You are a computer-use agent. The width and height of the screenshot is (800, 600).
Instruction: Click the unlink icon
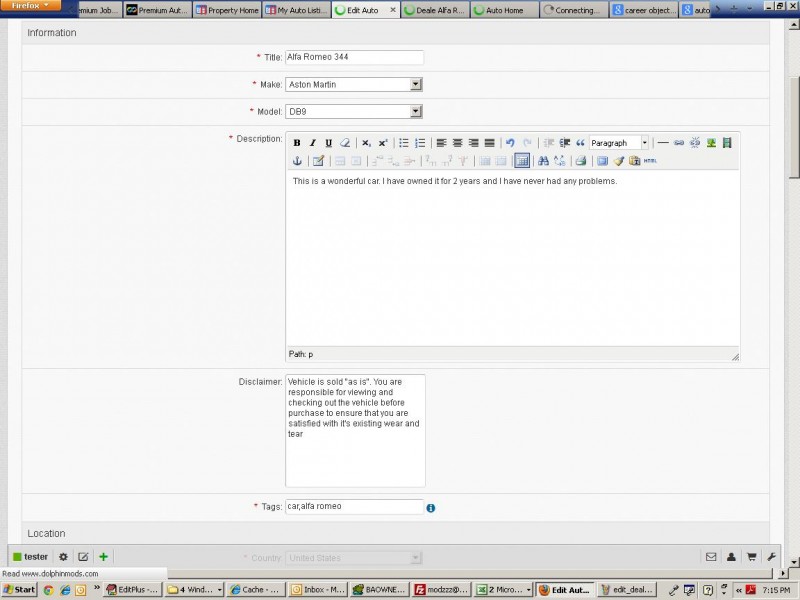(695, 143)
